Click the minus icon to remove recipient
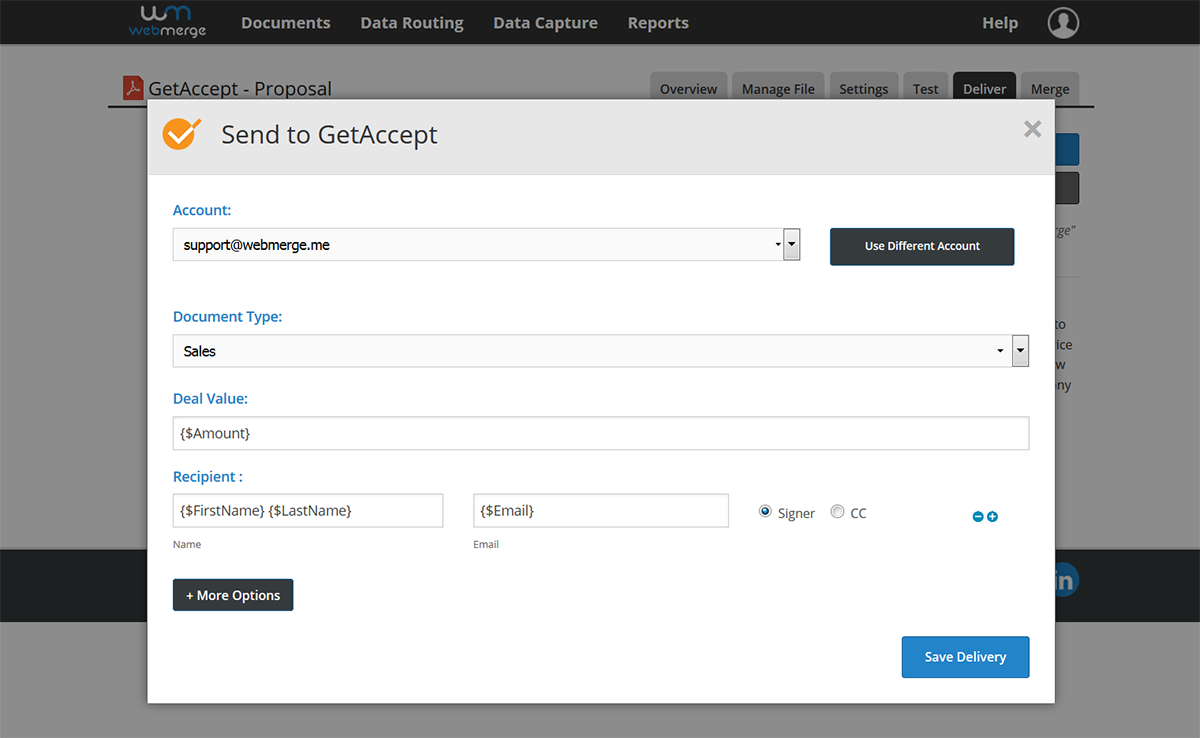The image size is (1200, 738). point(977,517)
